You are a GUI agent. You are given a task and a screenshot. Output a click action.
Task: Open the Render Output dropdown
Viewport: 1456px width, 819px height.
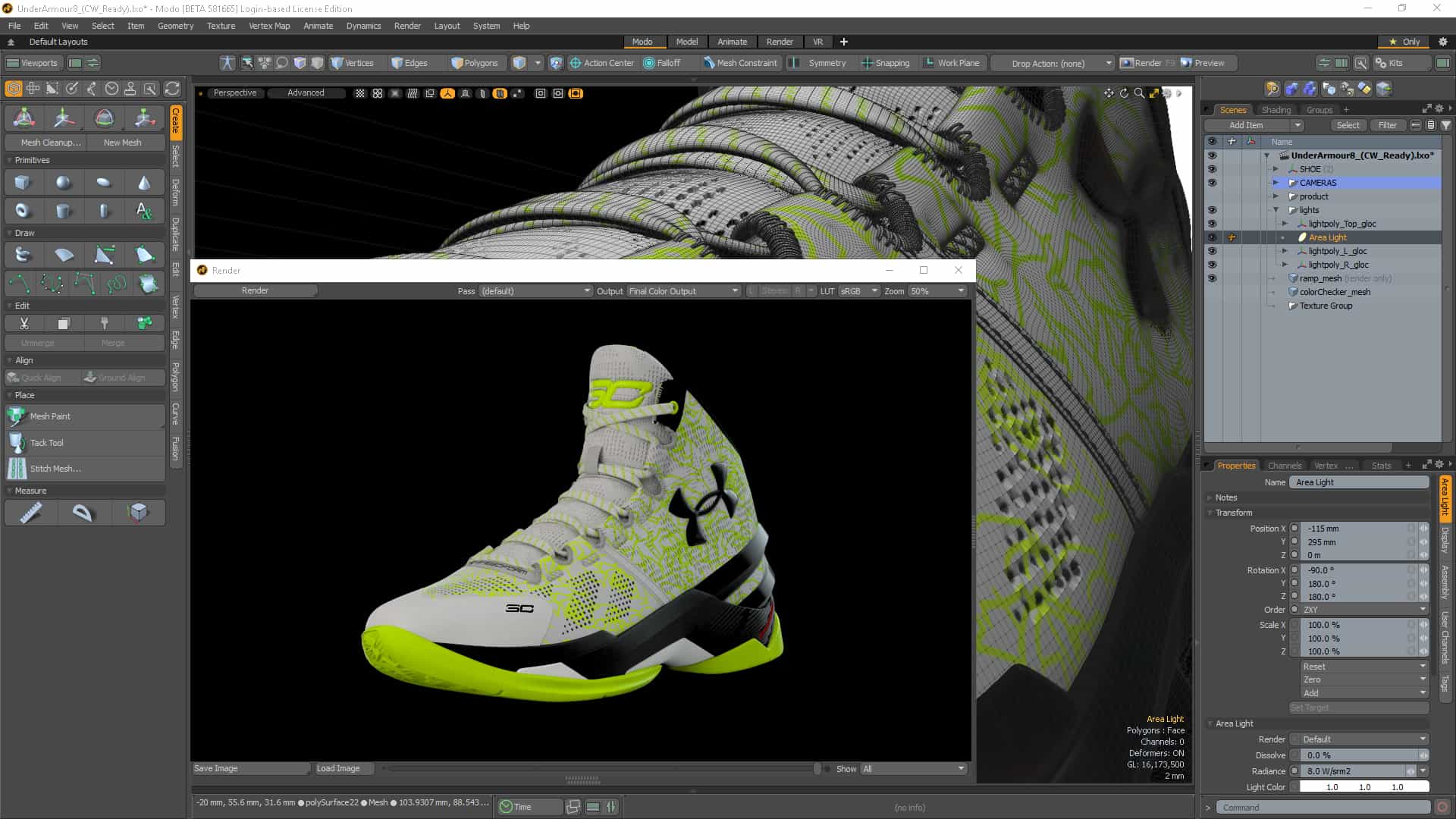[x=682, y=291]
